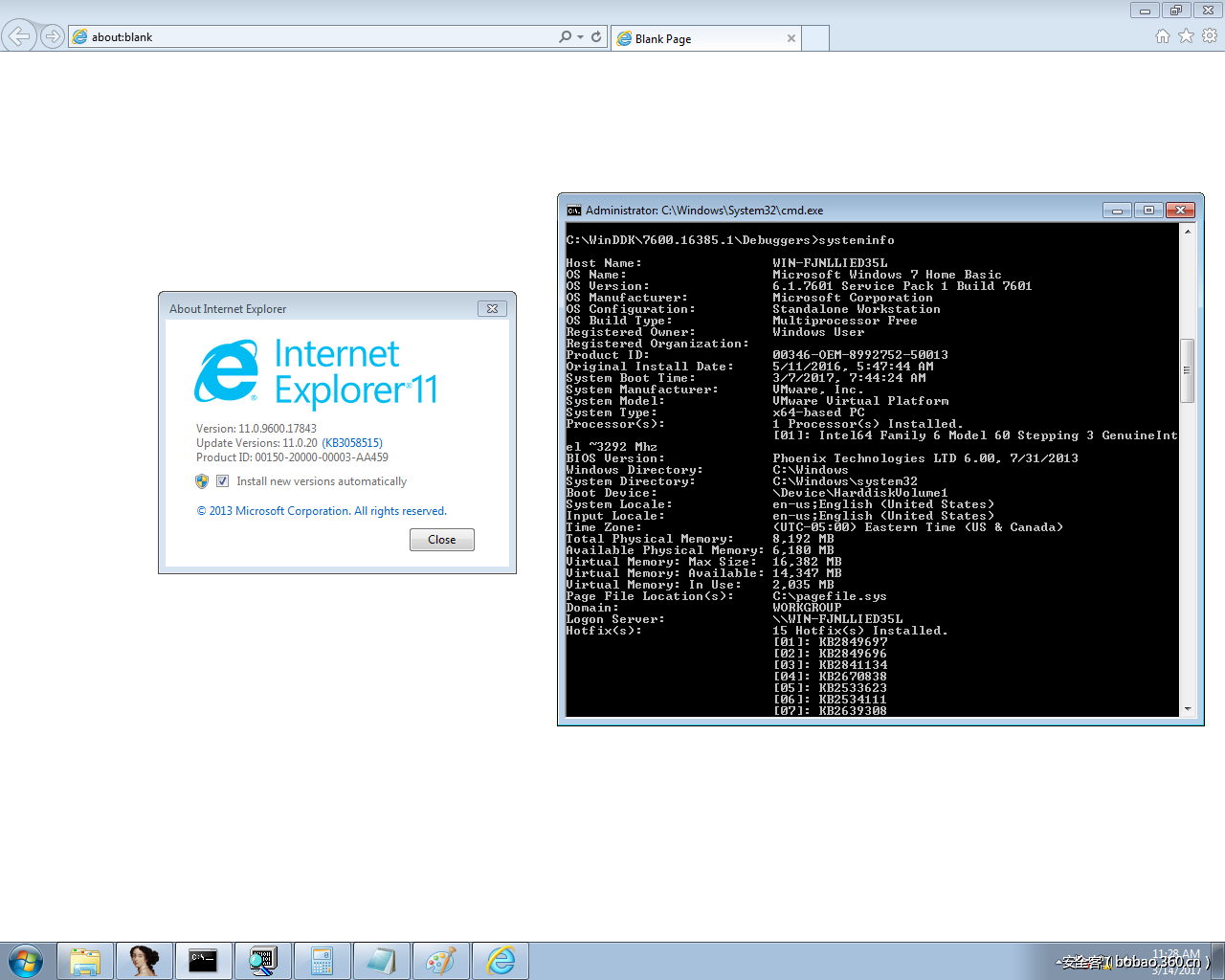Open the Paint taskbar icon
The width and height of the screenshot is (1225, 980).
pyautogui.click(x=440, y=960)
